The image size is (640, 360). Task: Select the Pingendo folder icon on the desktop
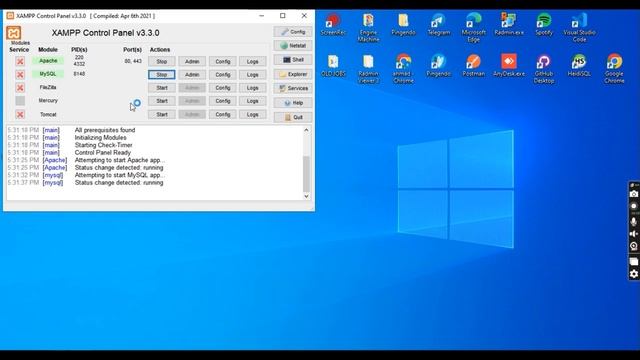[403, 24]
